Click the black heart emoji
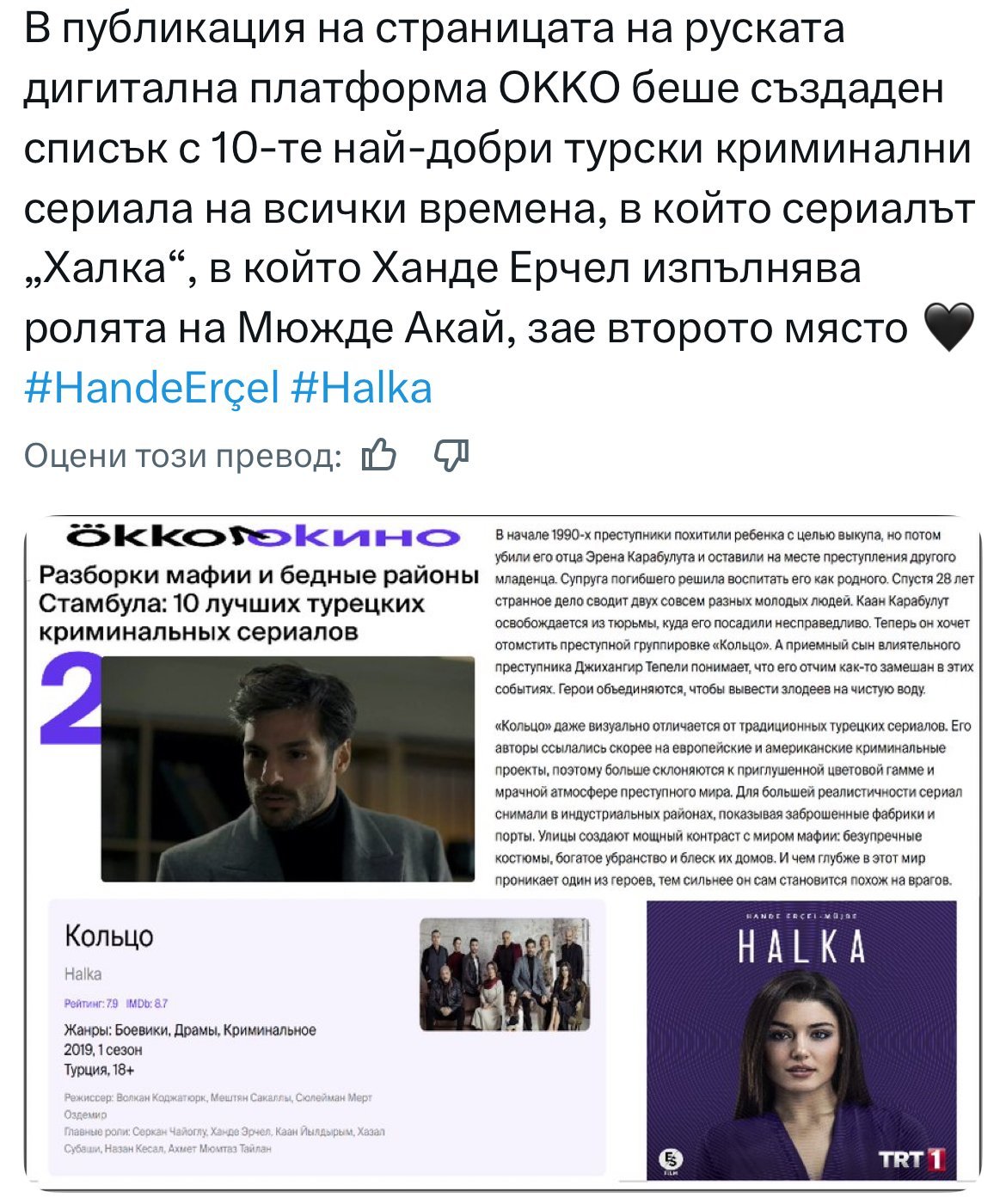The height and width of the screenshot is (1204, 1006). pyautogui.click(x=948, y=328)
